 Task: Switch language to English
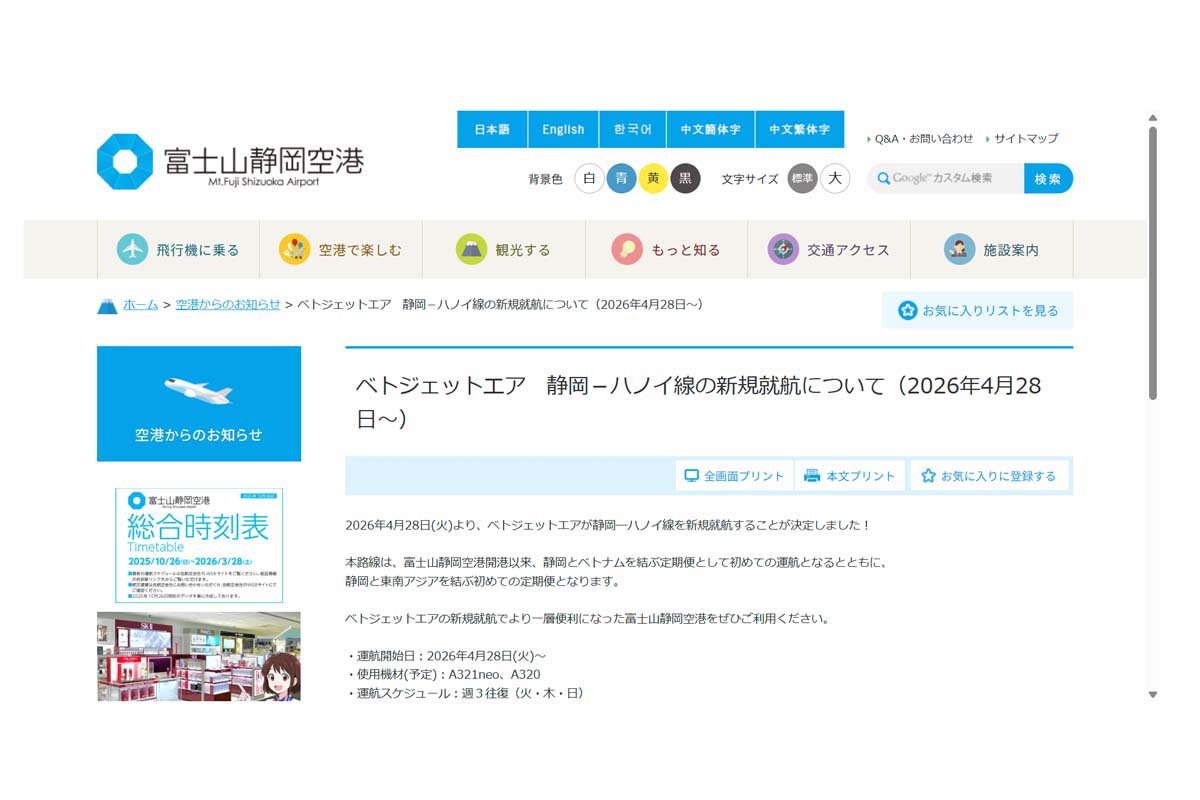[x=562, y=129]
